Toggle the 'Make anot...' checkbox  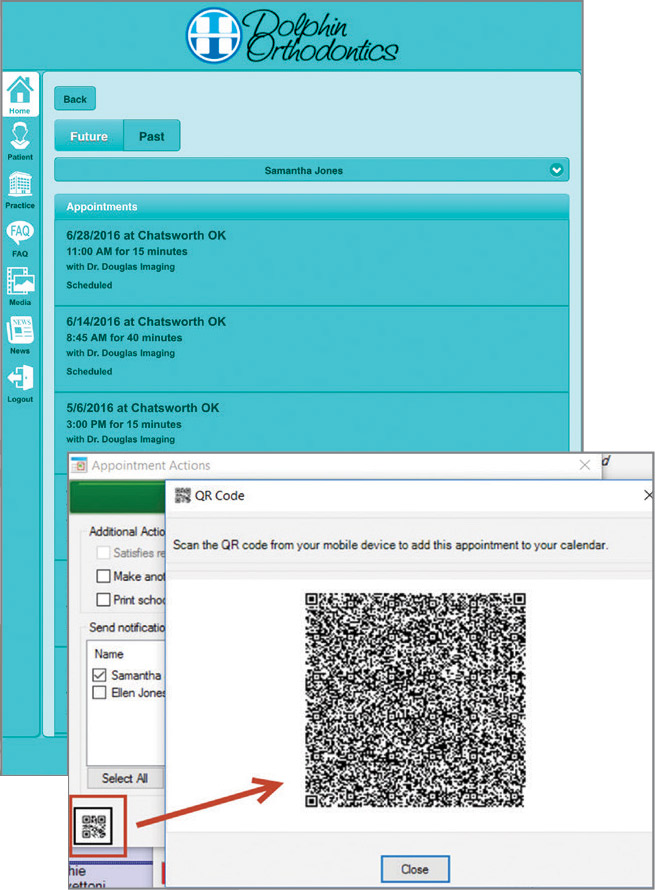click(x=103, y=576)
